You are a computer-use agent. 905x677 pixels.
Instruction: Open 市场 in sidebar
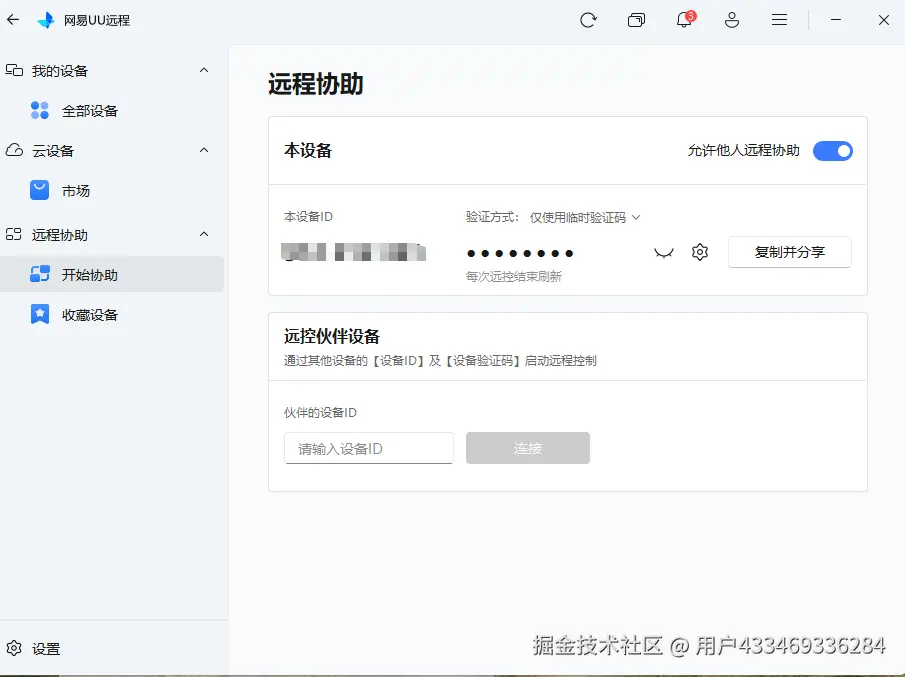(x=112, y=190)
